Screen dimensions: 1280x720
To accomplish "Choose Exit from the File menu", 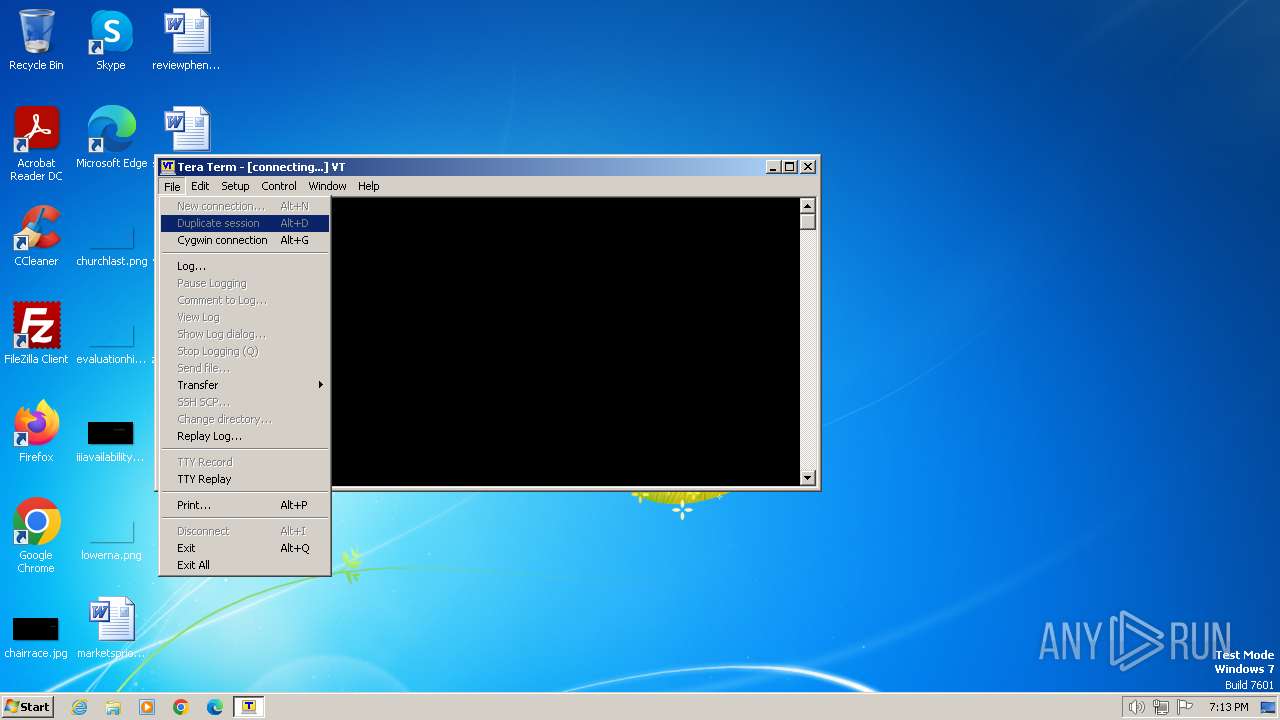I will tap(245, 548).
